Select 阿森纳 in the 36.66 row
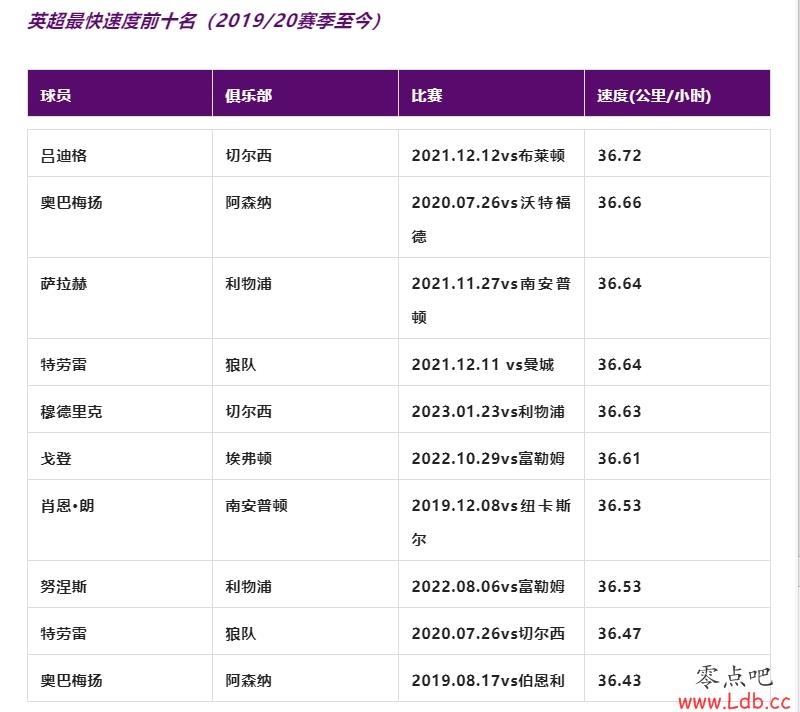 pos(248,202)
